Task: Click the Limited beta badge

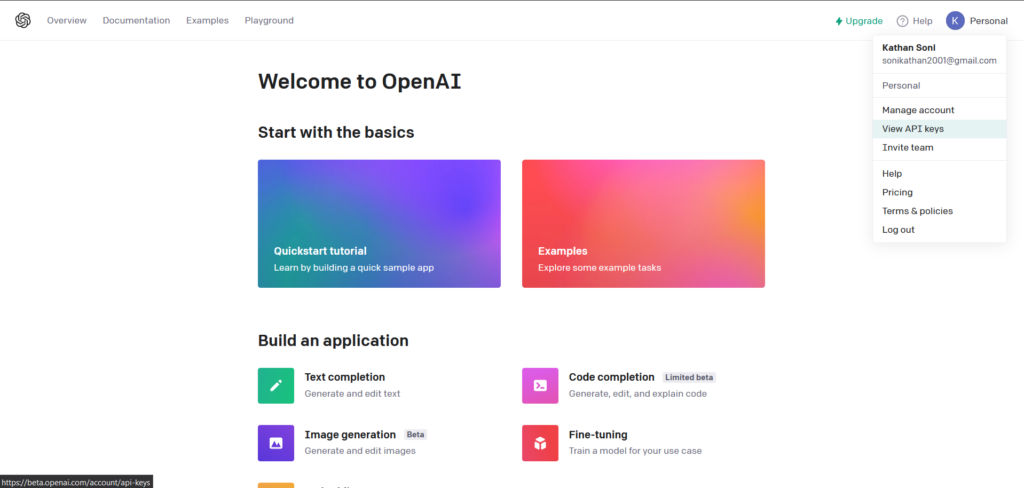Action: [689, 378]
